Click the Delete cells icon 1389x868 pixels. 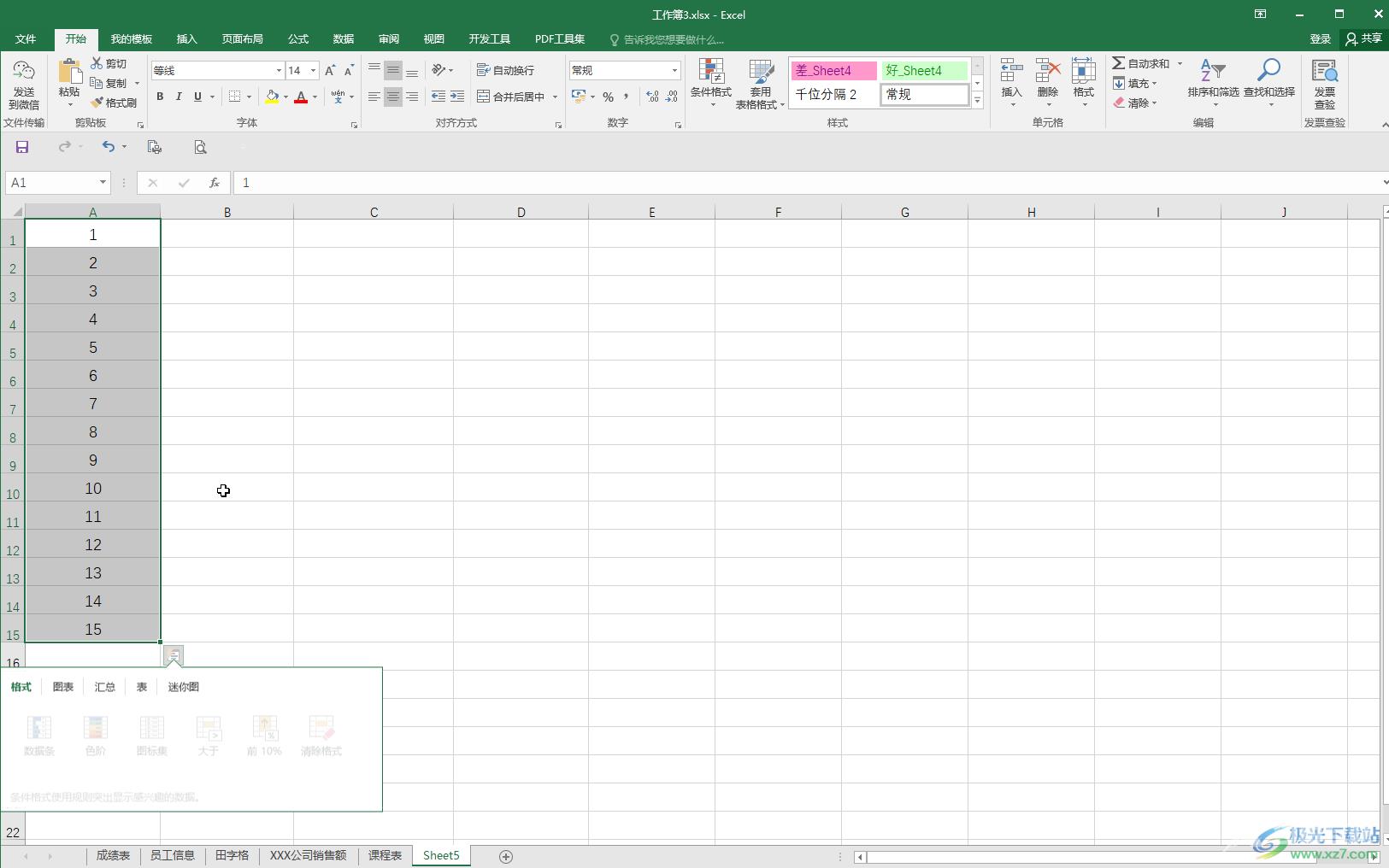click(x=1048, y=72)
